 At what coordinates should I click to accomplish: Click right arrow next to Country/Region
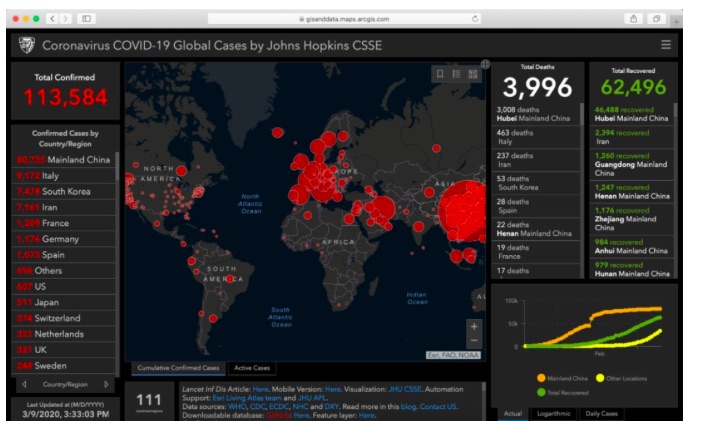(x=105, y=384)
